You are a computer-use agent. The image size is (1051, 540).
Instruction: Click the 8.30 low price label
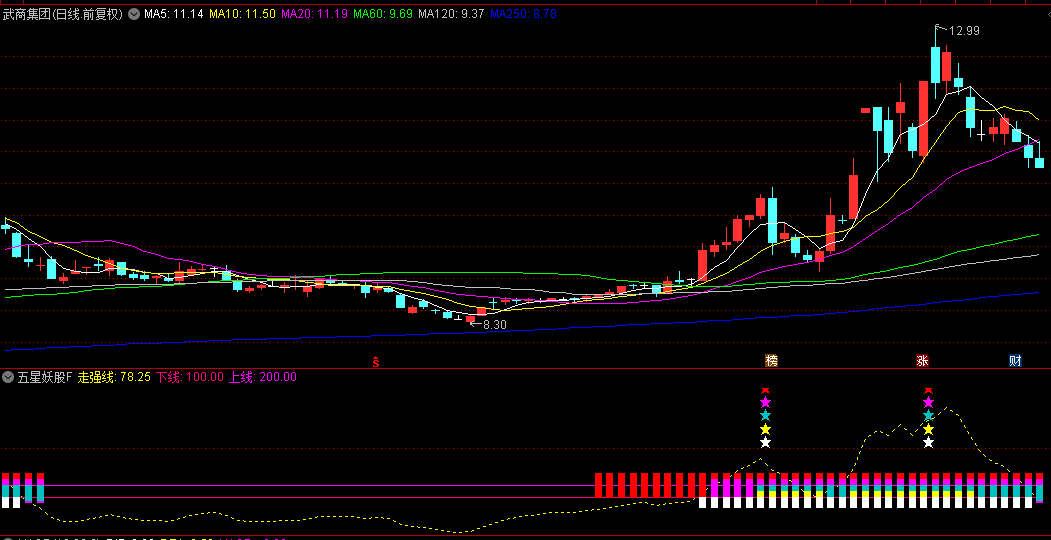[495, 325]
